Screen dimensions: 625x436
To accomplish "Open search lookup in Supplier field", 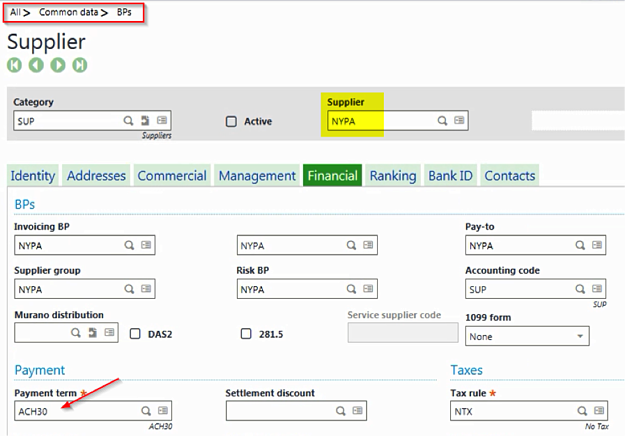I will pyautogui.click(x=442, y=121).
